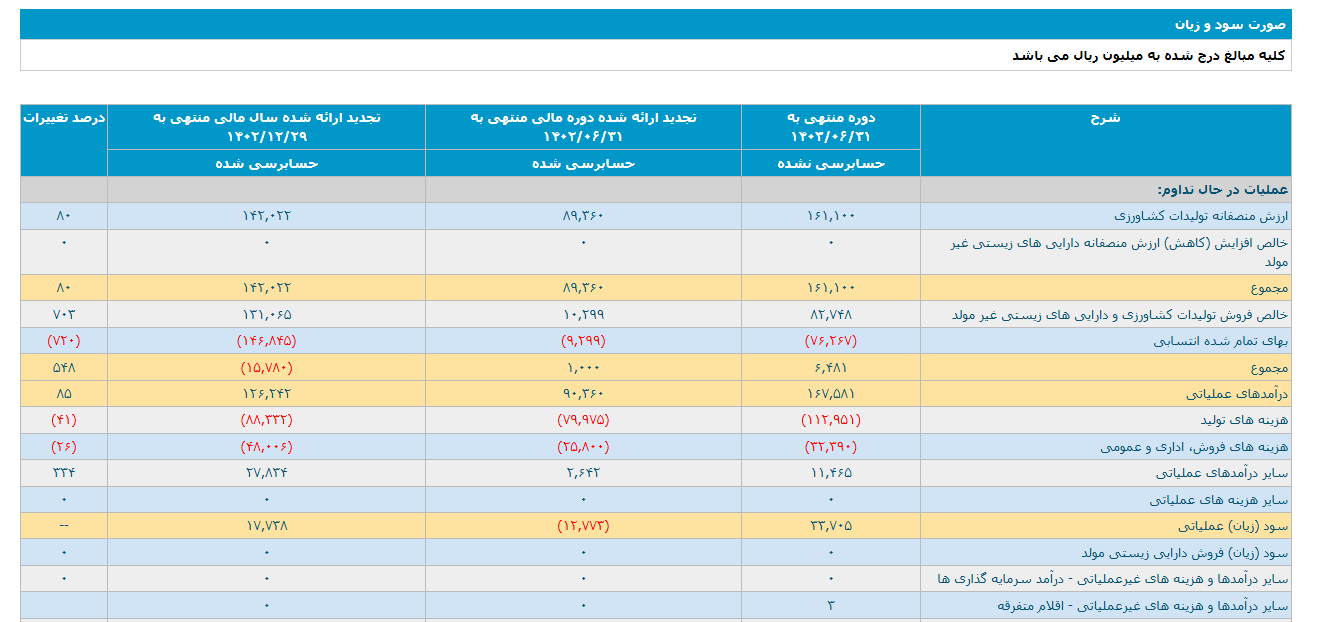Click the 'صورت سود و زیان' title bar
1328x622 pixels.
click(1231, 24)
